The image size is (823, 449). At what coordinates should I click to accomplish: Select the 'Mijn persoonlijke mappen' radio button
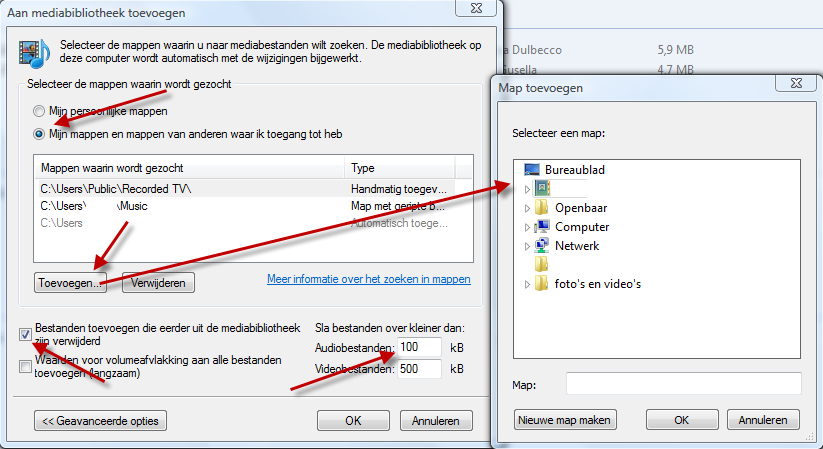(x=39, y=111)
